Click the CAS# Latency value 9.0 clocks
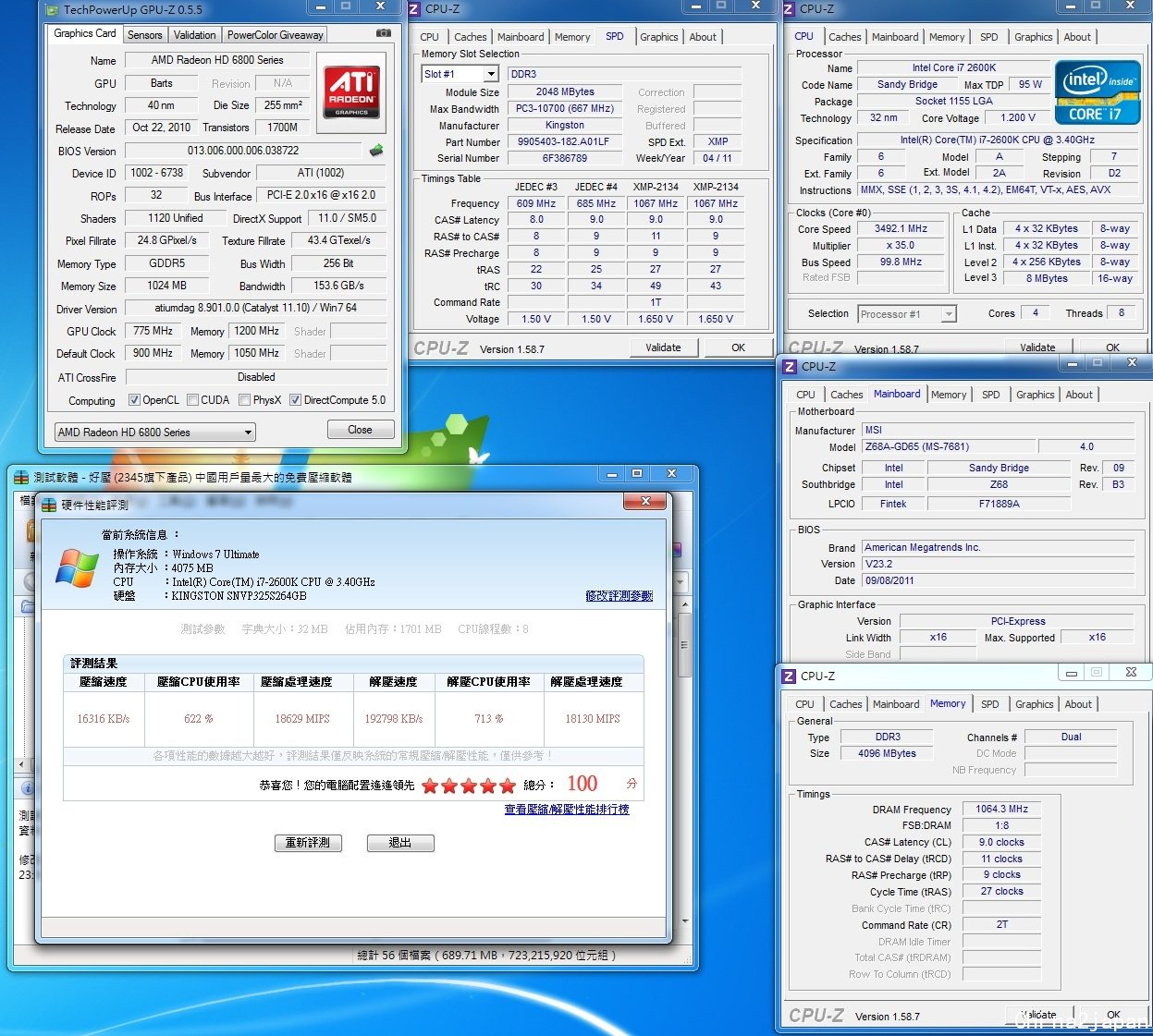The width and height of the screenshot is (1153, 1036). click(1001, 842)
